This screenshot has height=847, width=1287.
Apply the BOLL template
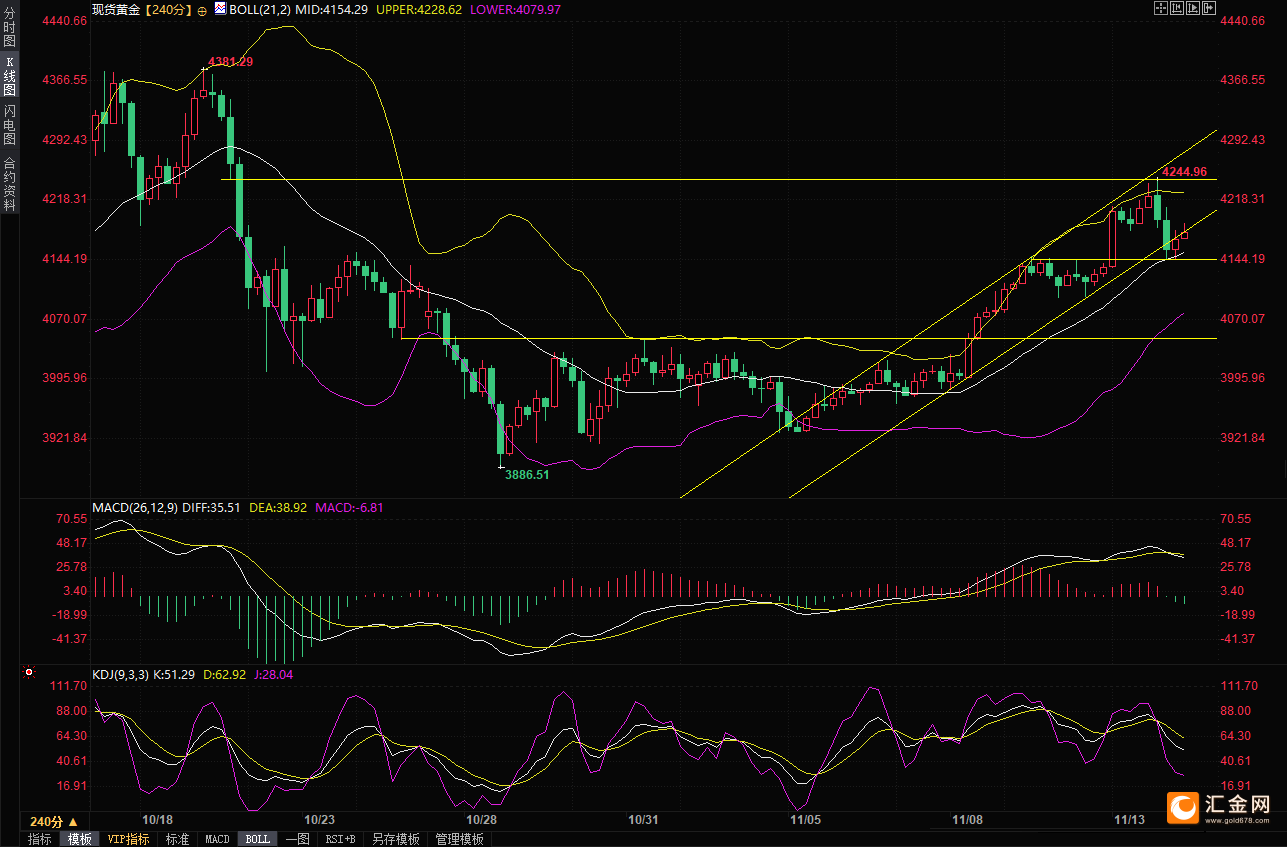[x=258, y=839]
